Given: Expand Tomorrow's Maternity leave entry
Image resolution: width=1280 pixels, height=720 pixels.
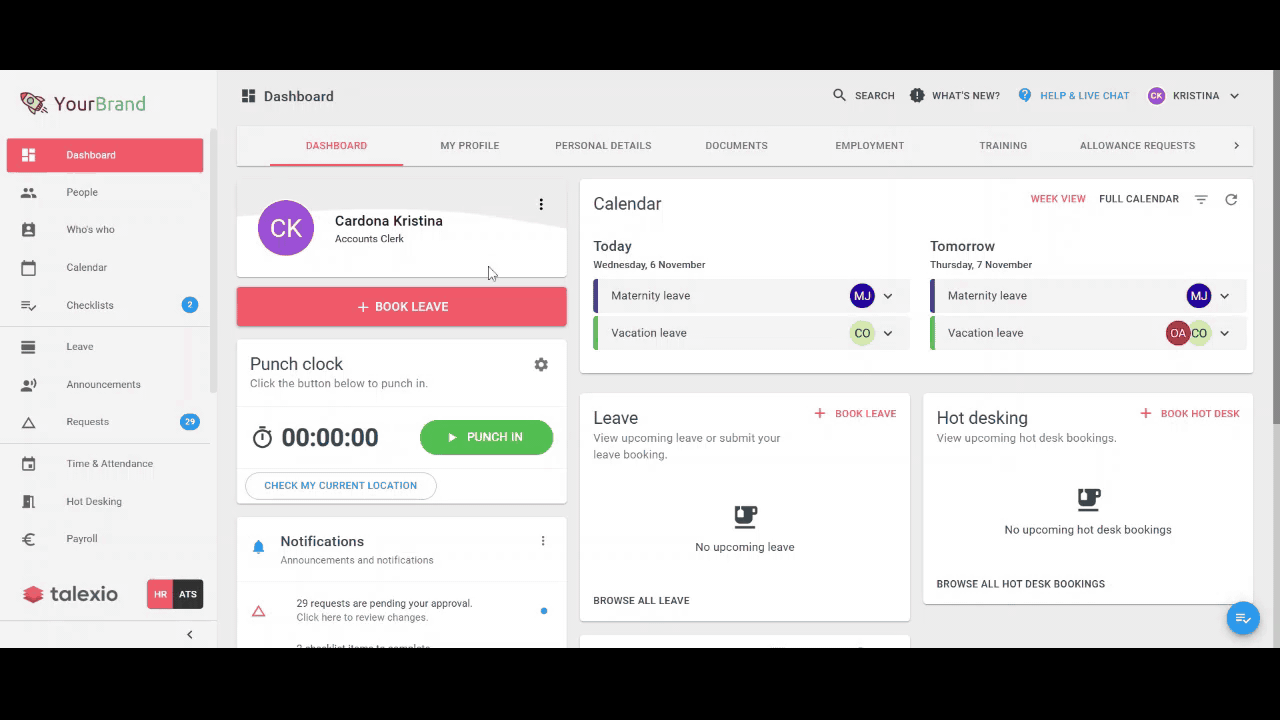Looking at the screenshot, I should pos(1224,296).
